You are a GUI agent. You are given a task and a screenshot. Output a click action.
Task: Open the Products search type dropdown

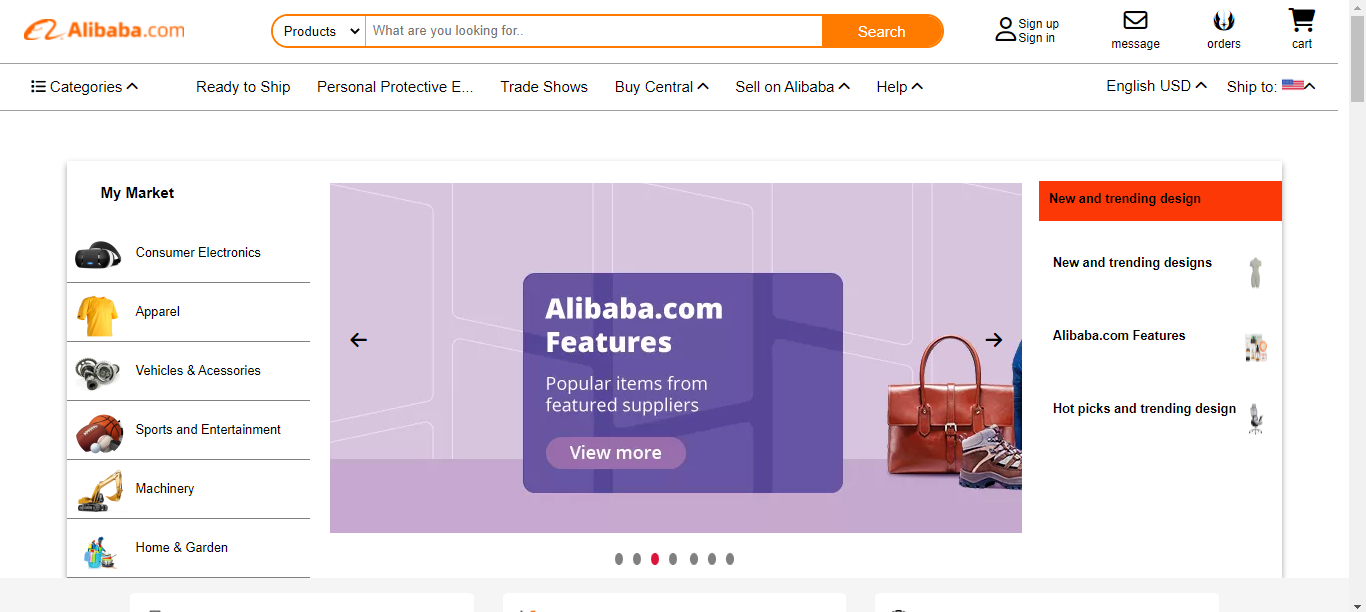point(320,31)
